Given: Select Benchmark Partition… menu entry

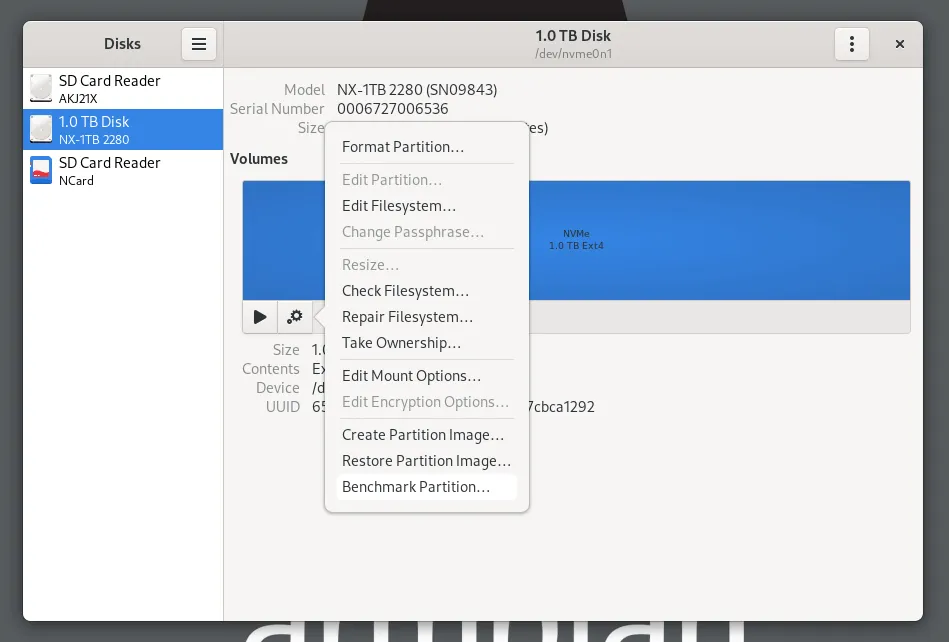Looking at the screenshot, I should tap(416, 487).
